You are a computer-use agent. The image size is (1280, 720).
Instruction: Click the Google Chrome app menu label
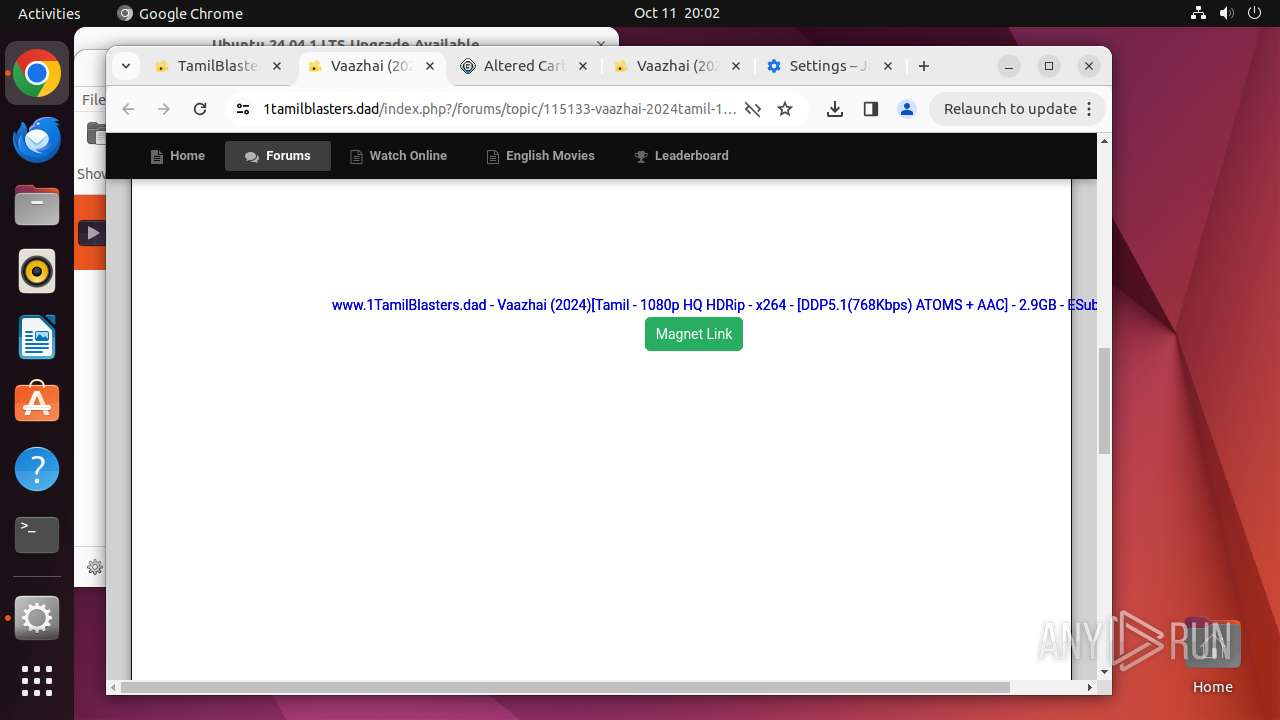pyautogui.click(x=180, y=13)
